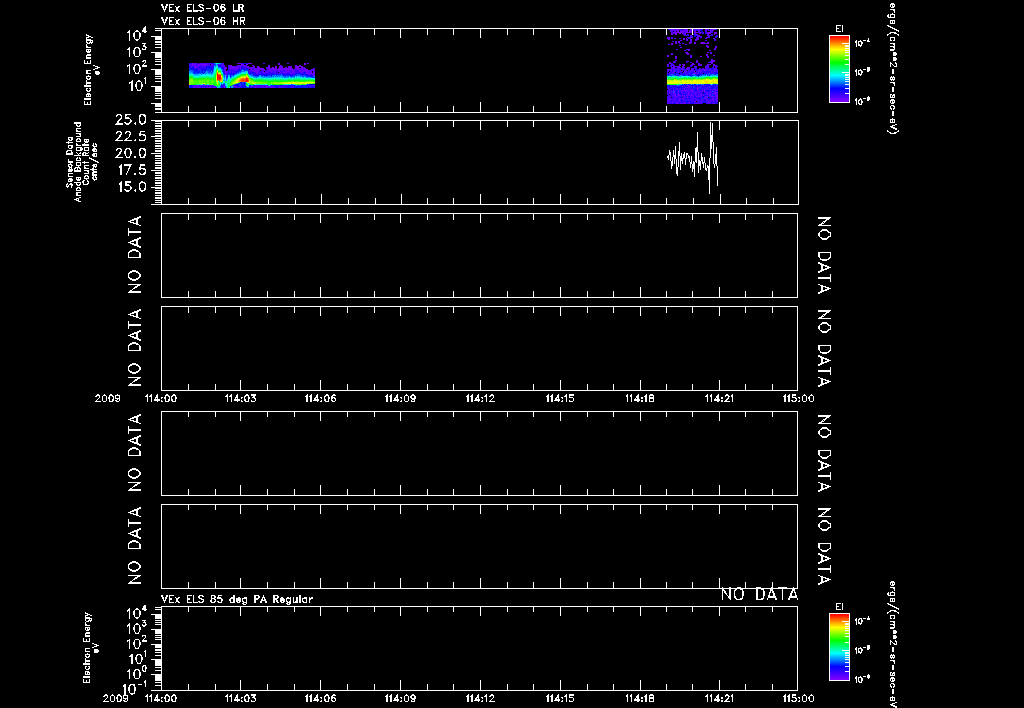The height and width of the screenshot is (708, 1024).
Task: Select the top panel's 'Electron Energy eV' axis label
Action: pyautogui.click(x=92, y=70)
